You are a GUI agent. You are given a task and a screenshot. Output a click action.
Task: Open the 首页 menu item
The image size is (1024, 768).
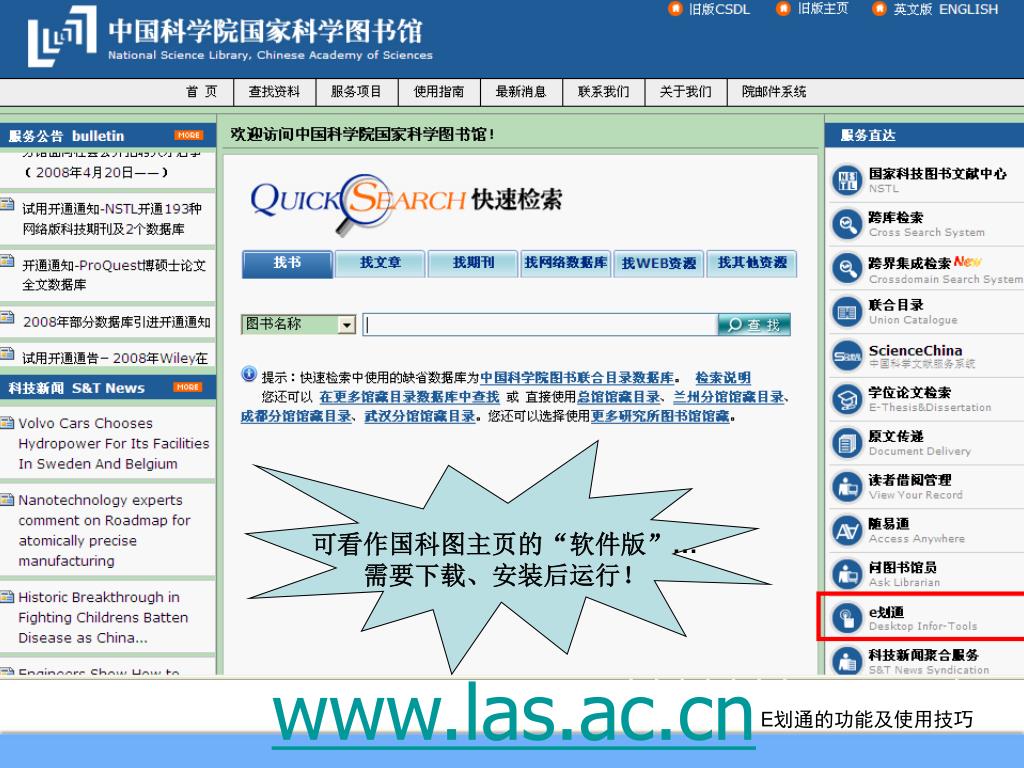(x=201, y=91)
